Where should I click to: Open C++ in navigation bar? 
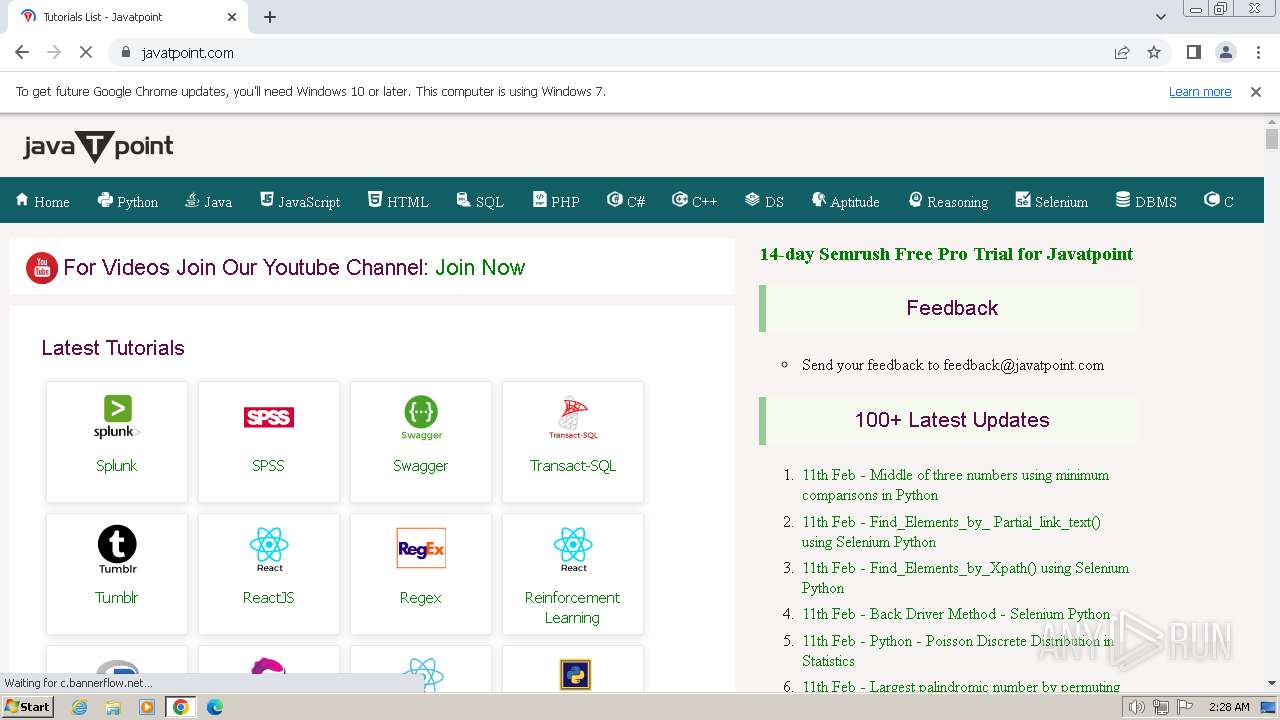(x=695, y=201)
